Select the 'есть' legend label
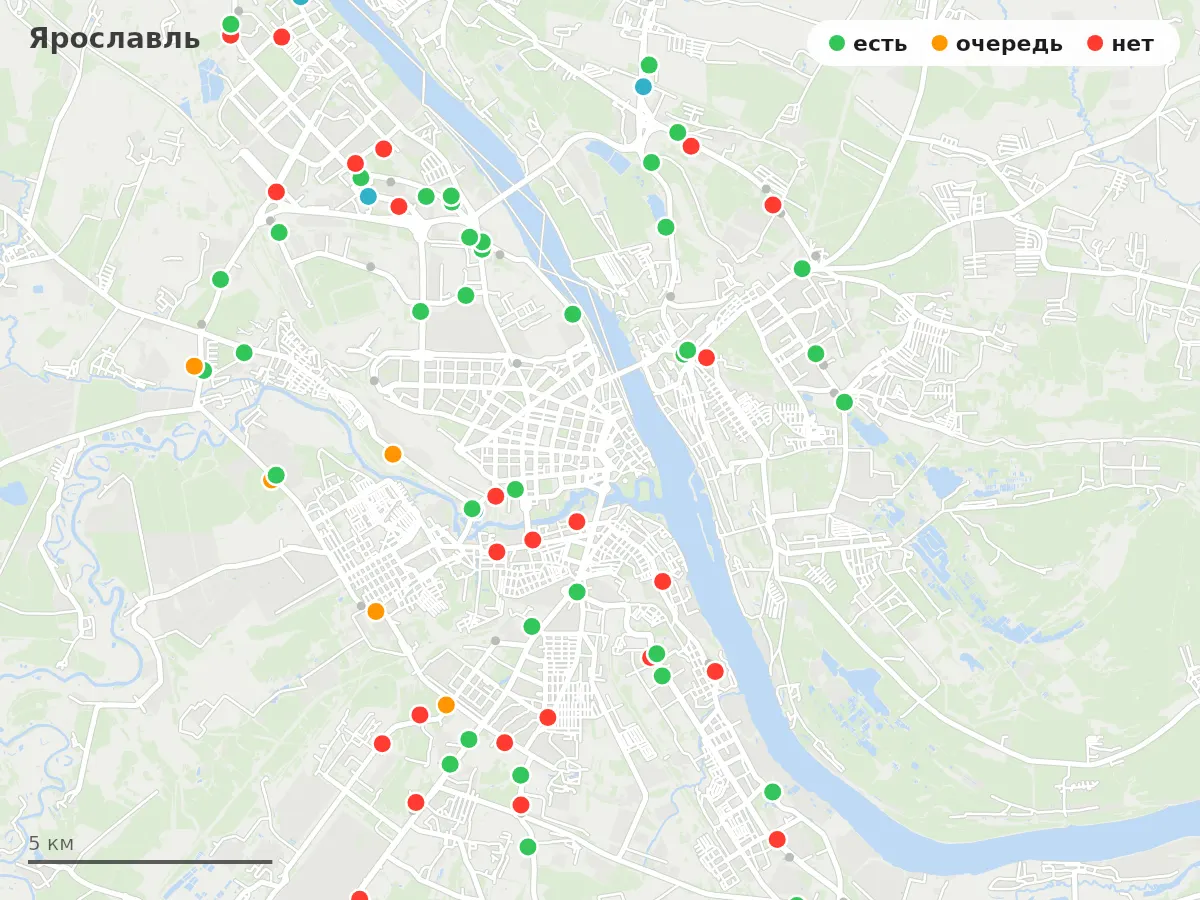1200x900 pixels. pos(880,44)
